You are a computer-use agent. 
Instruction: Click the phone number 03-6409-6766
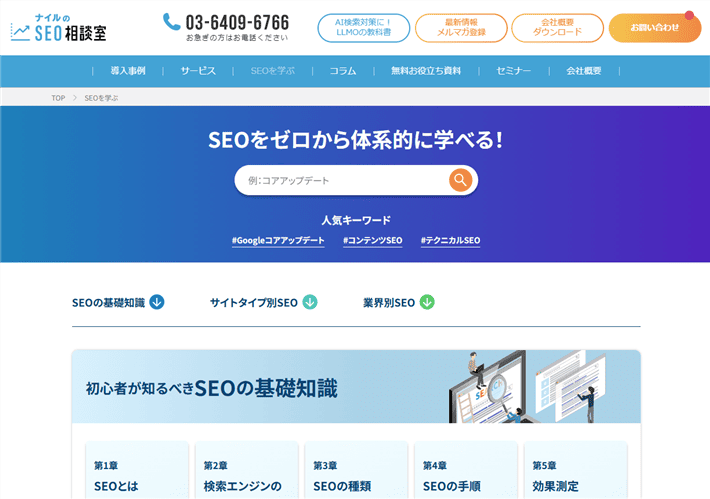click(x=237, y=22)
